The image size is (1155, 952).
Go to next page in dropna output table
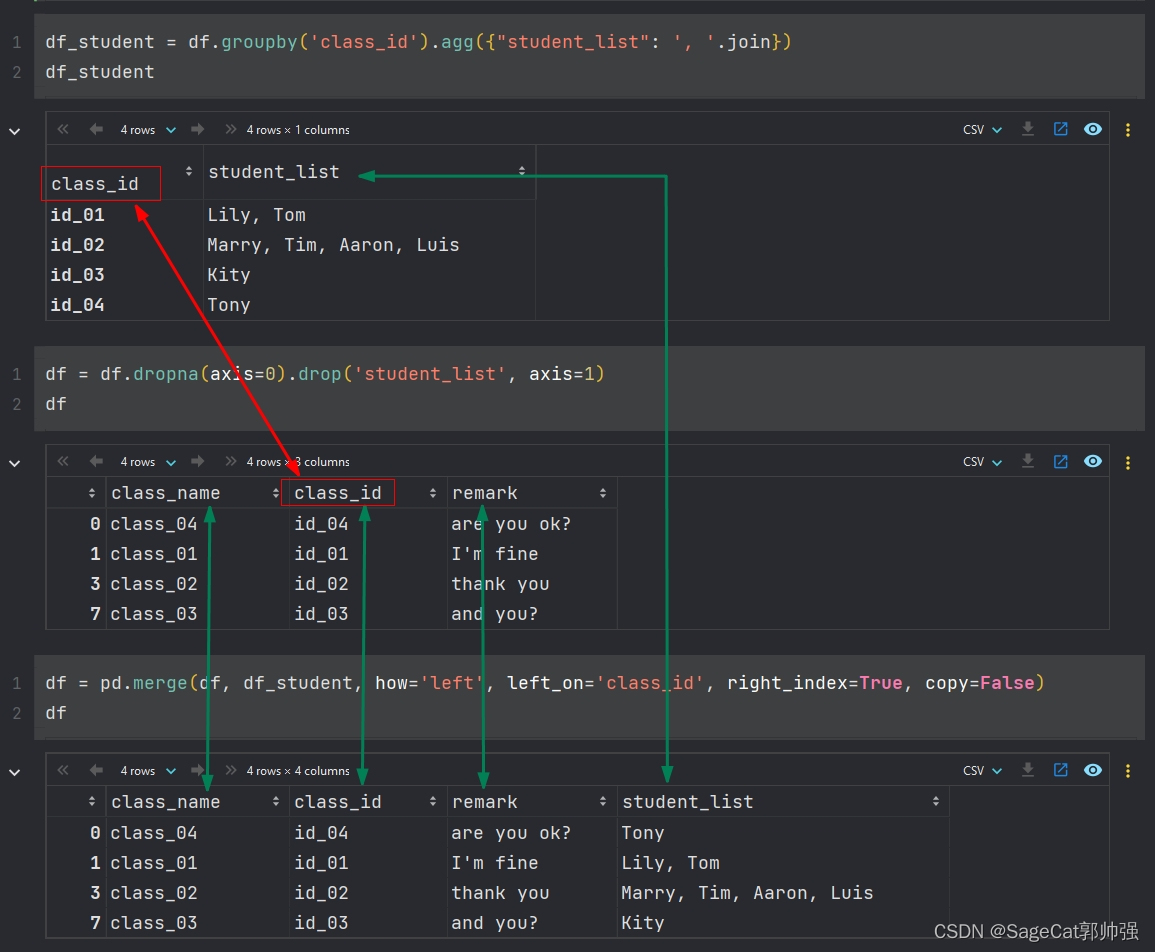coord(197,461)
